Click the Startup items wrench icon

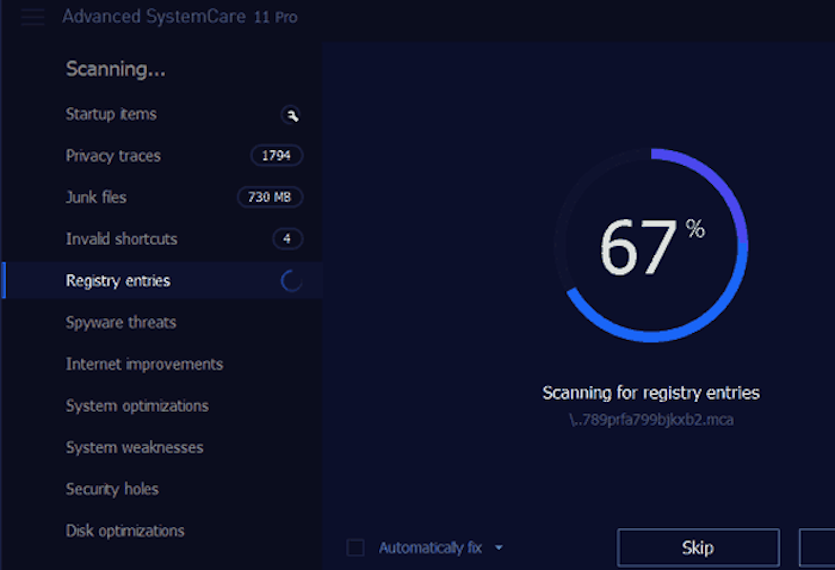point(291,115)
